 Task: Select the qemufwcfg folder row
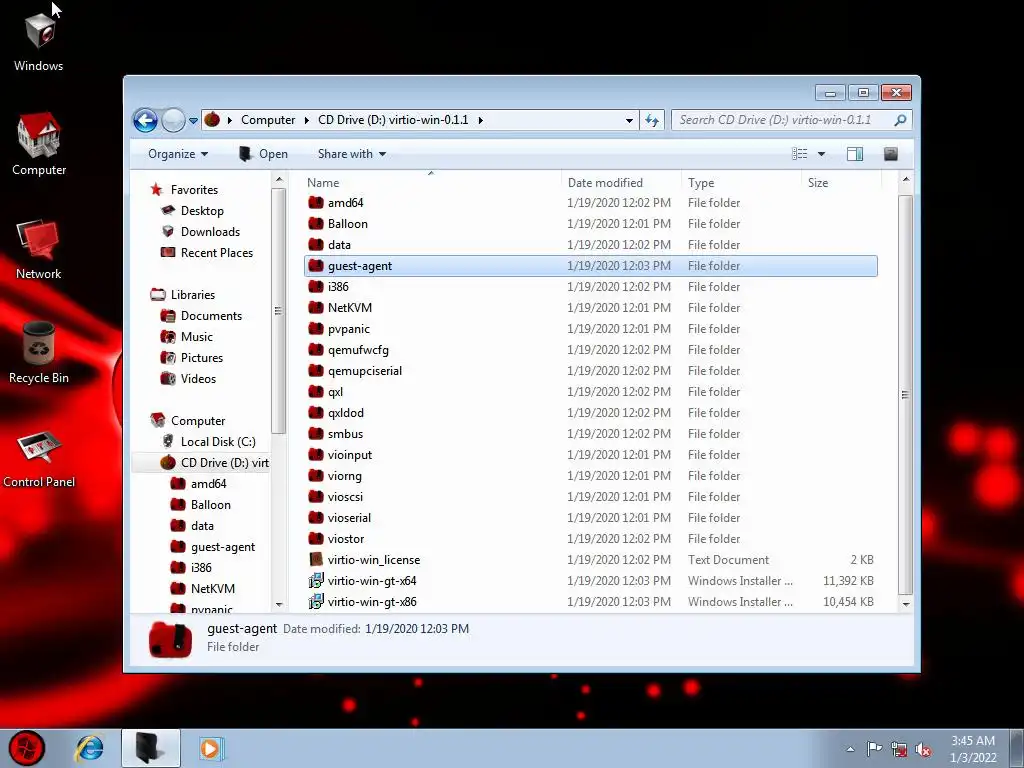[591, 350]
